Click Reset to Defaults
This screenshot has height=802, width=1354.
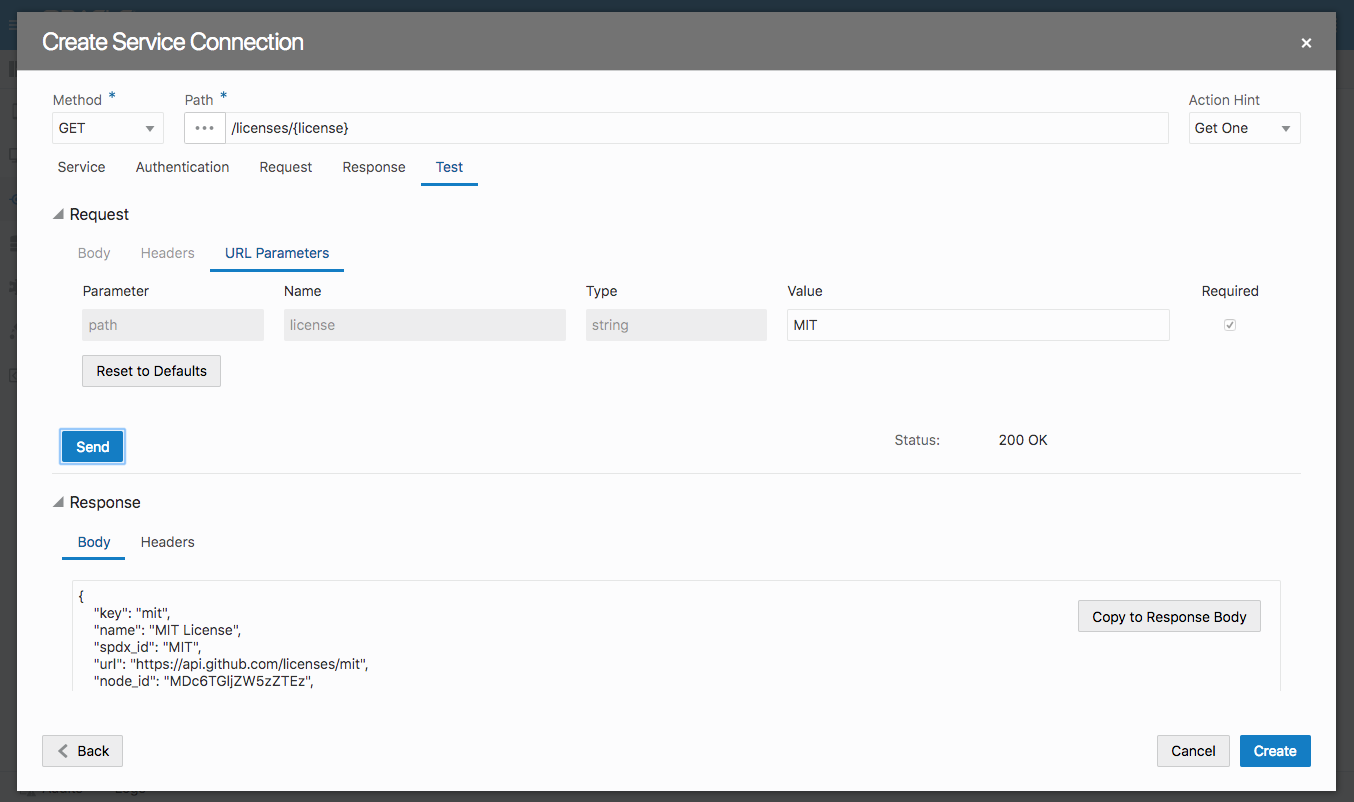pyautogui.click(x=151, y=370)
